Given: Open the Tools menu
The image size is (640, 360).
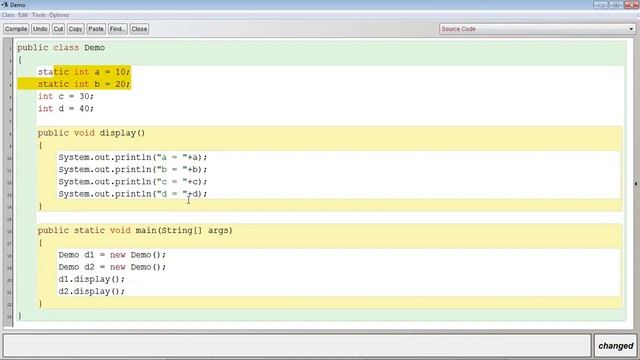Looking at the screenshot, I should (x=39, y=15).
